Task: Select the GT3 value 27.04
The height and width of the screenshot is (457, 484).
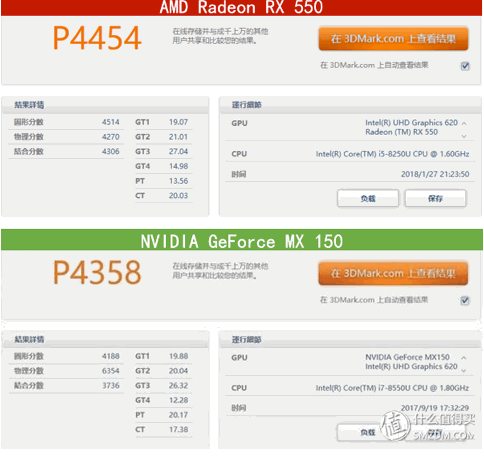Action: point(178,151)
